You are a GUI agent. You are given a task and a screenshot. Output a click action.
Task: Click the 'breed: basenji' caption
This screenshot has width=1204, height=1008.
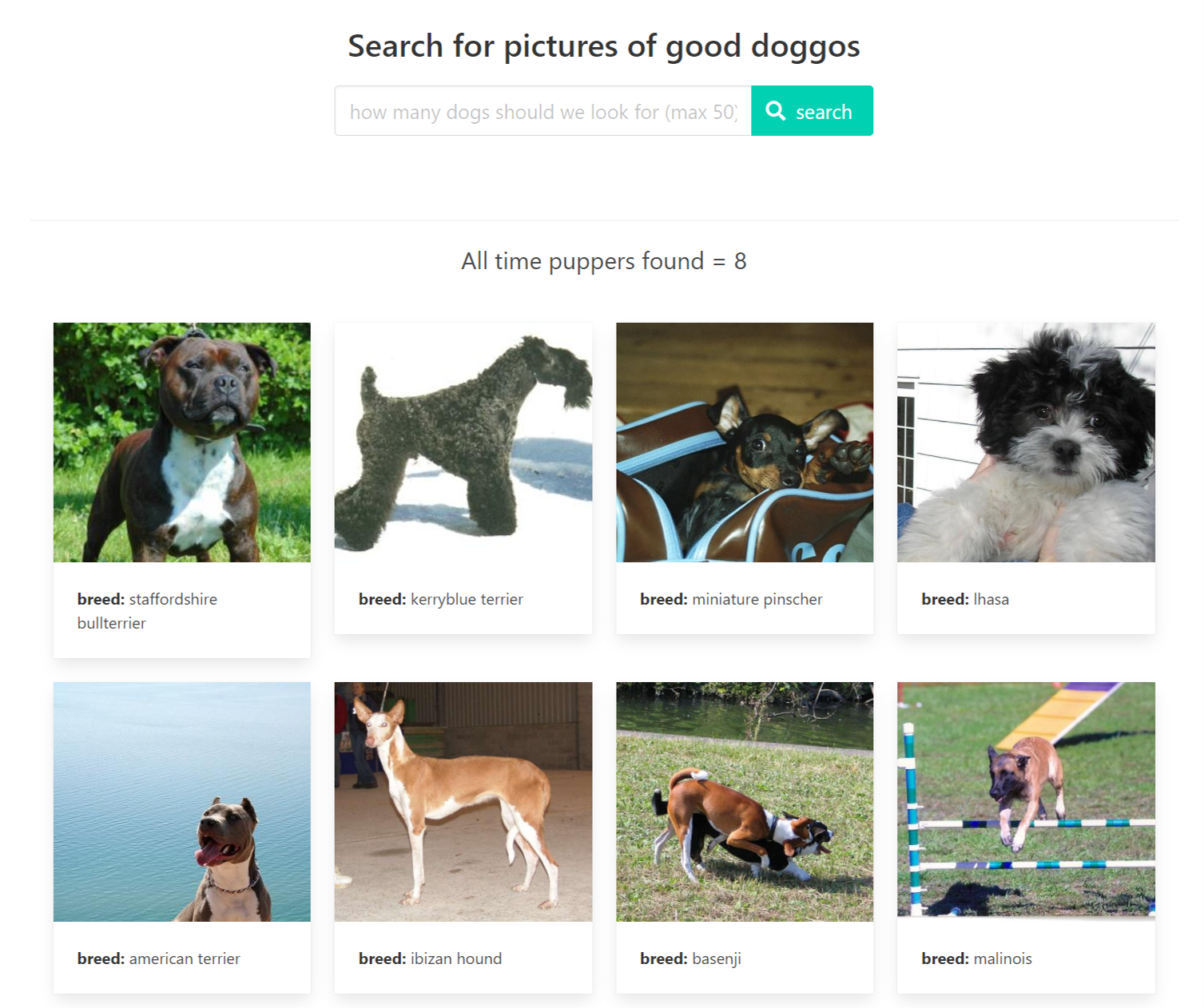[691, 958]
